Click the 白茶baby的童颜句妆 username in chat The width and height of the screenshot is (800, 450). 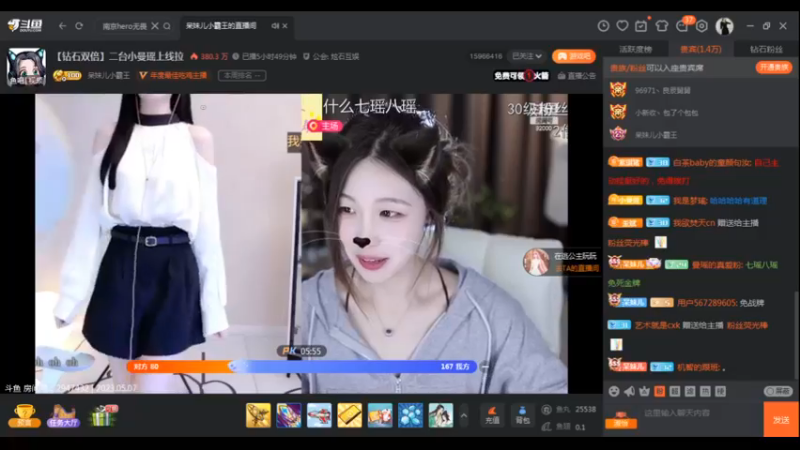(712, 163)
